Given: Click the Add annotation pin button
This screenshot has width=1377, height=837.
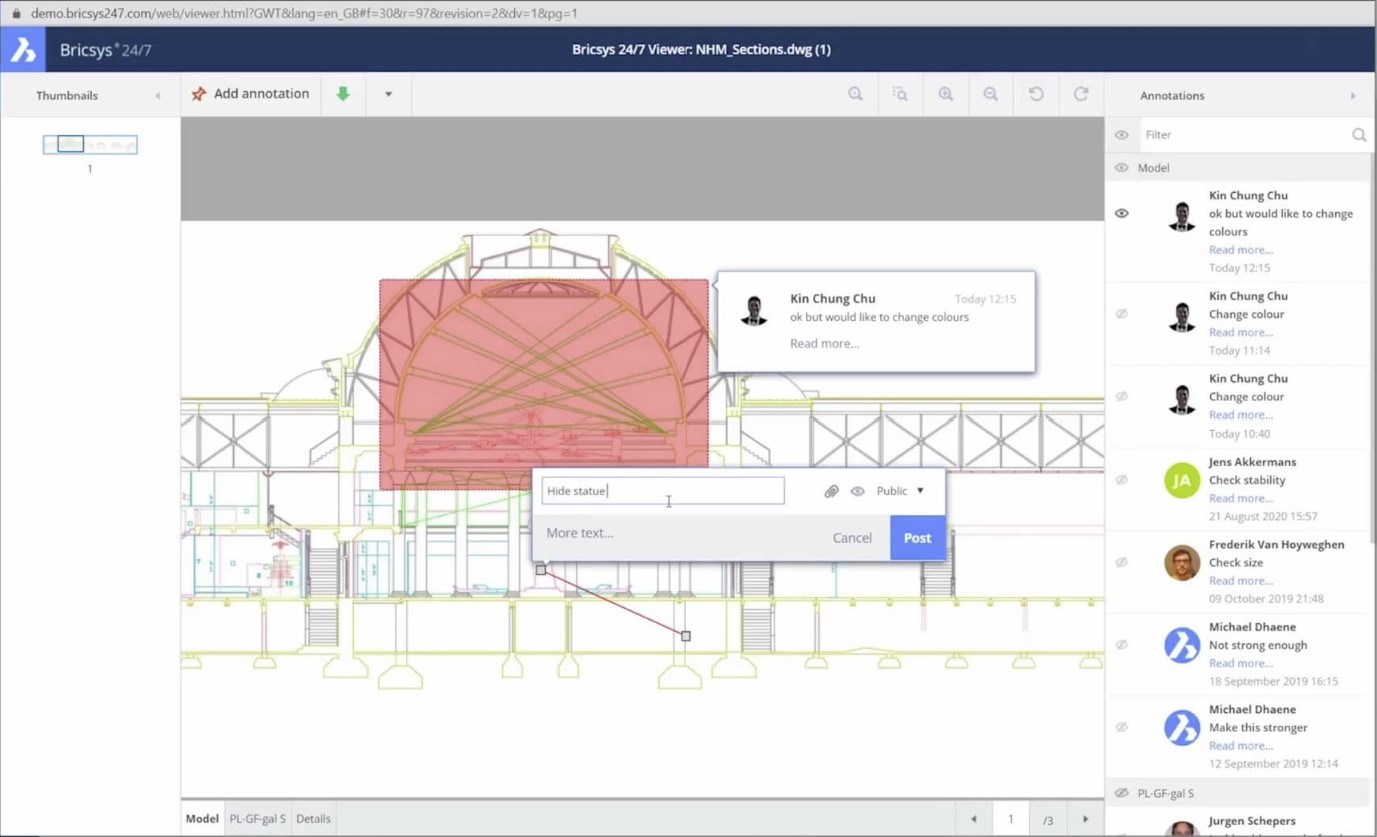Looking at the screenshot, I should [x=251, y=94].
